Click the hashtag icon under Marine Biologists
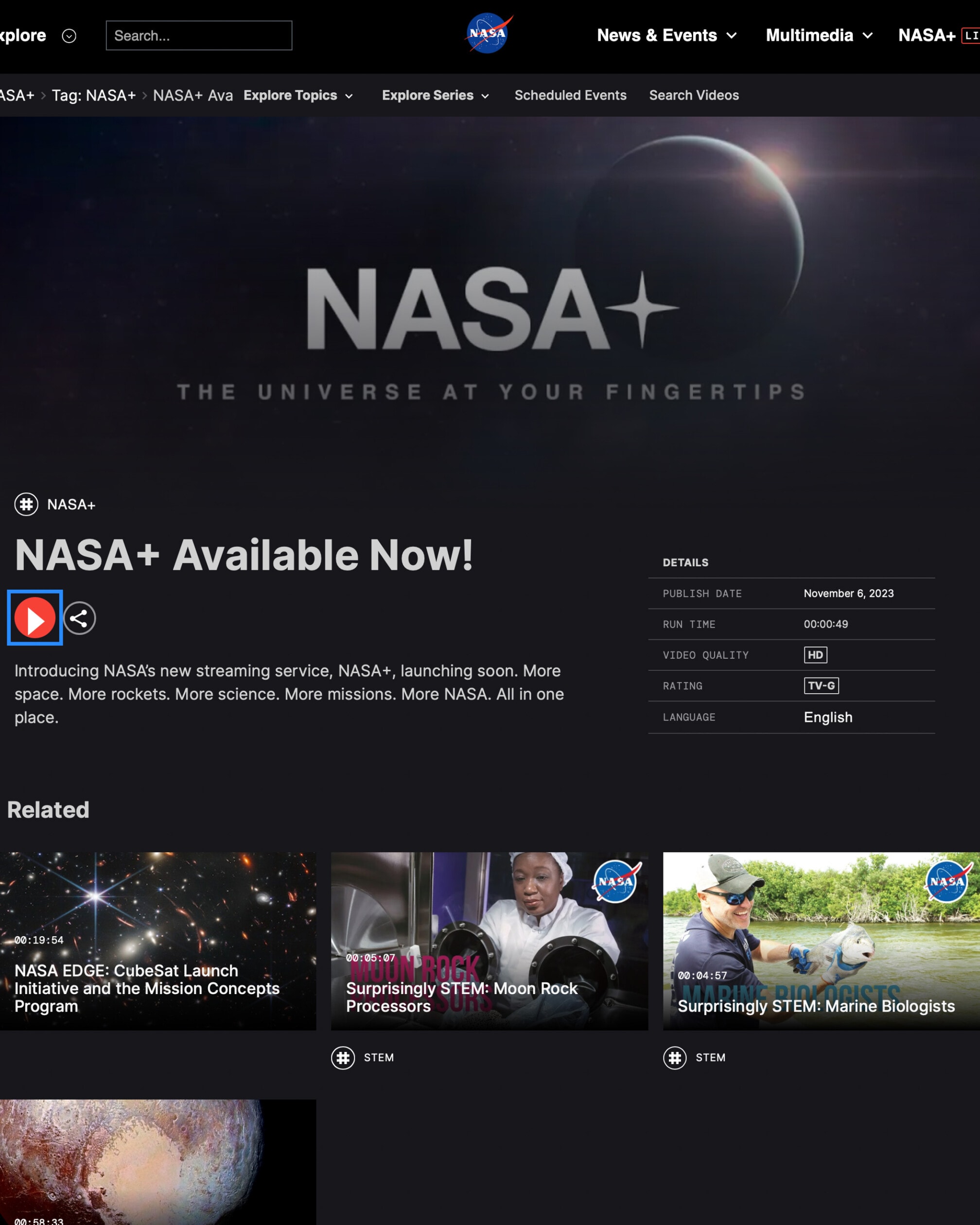Image resolution: width=980 pixels, height=1225 pixels. point(675,1057)
